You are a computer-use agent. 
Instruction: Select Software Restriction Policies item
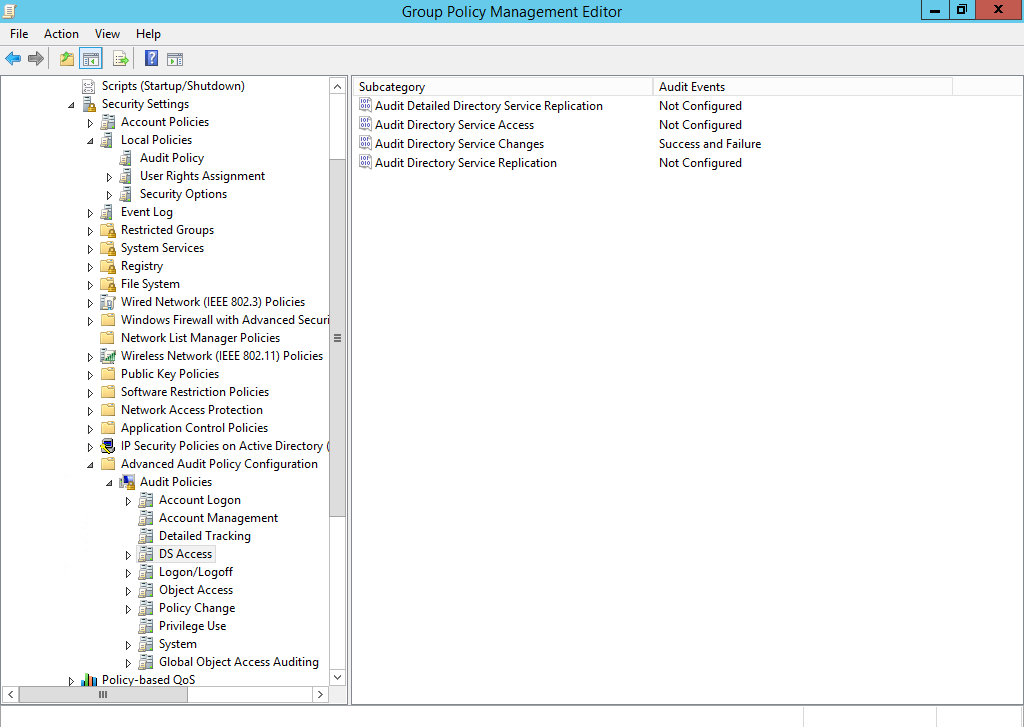tap(195, 392)
